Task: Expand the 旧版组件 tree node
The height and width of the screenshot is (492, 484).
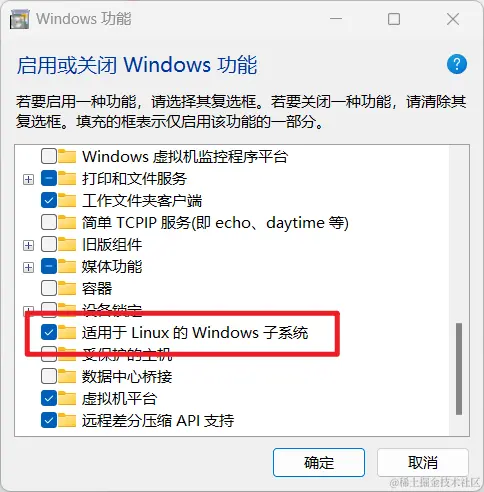Action: tap(28, 246)
